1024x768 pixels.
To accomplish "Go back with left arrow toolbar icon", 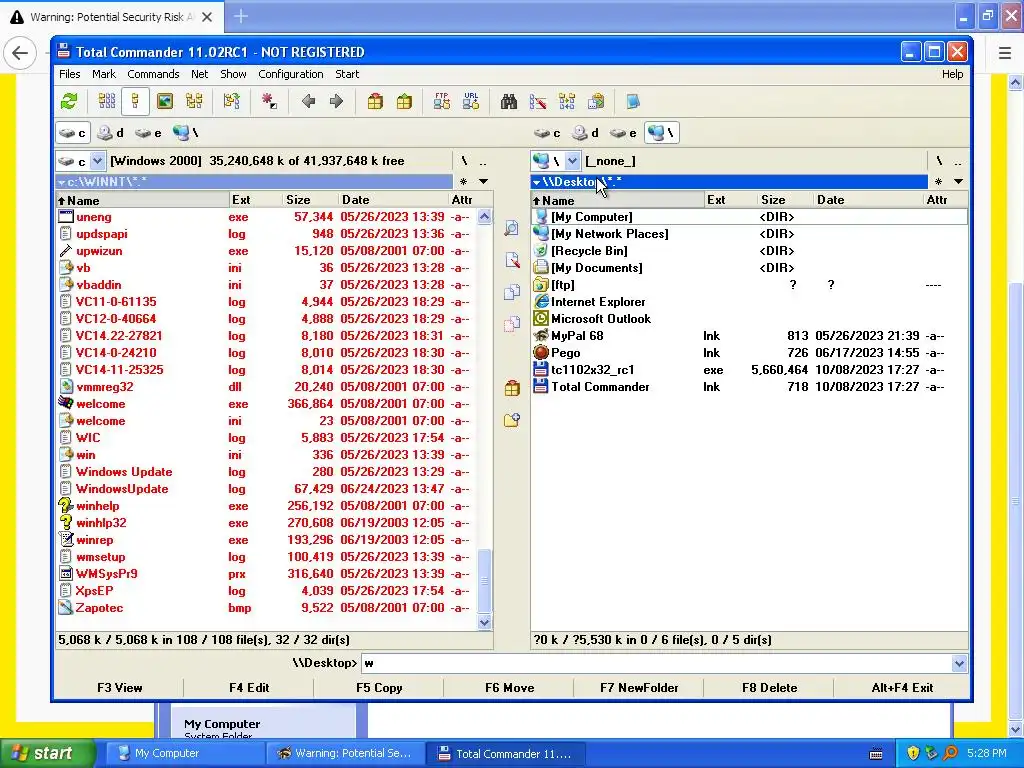I will 308,101.
